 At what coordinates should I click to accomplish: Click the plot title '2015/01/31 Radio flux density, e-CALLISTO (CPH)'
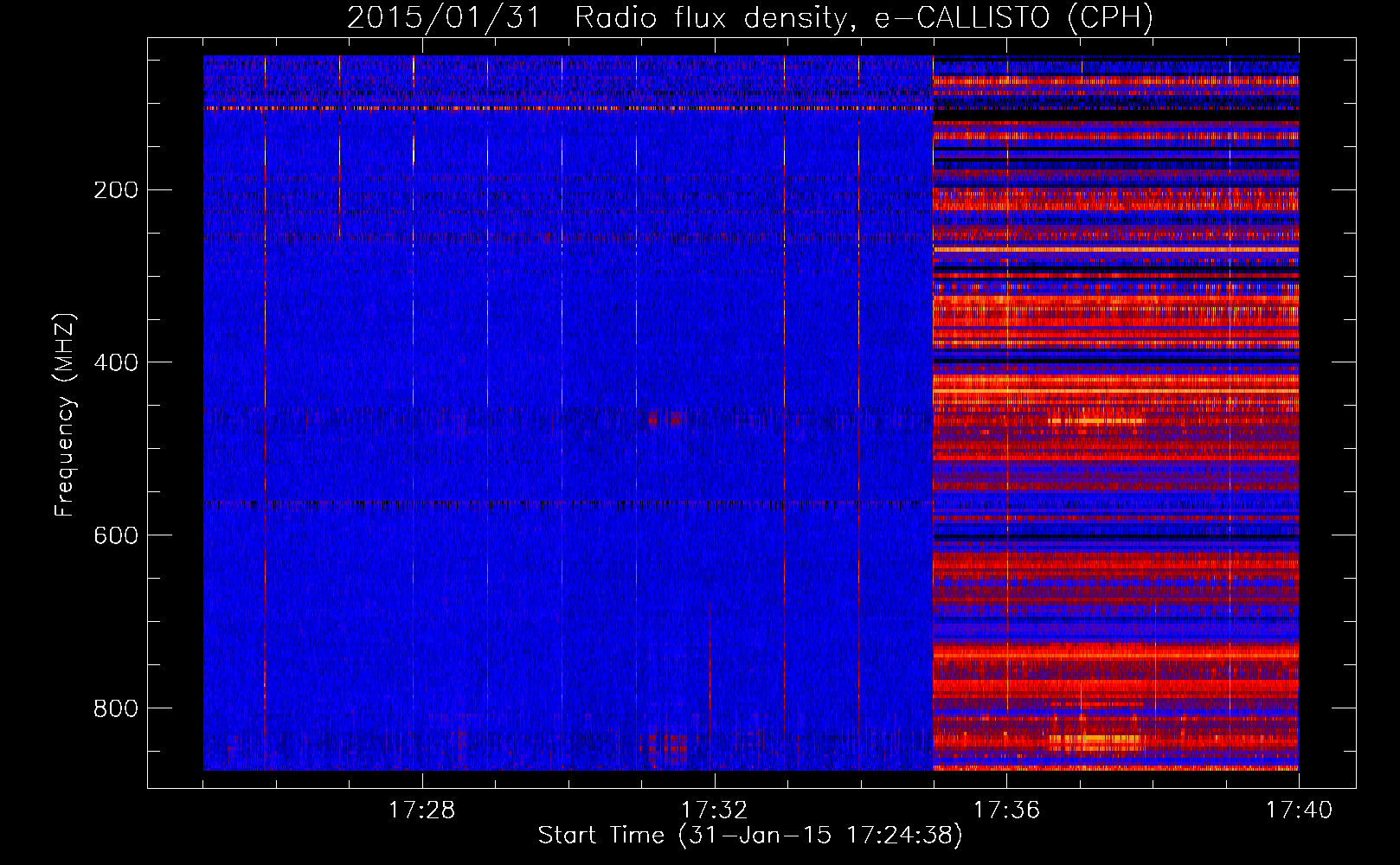[750, 17]
